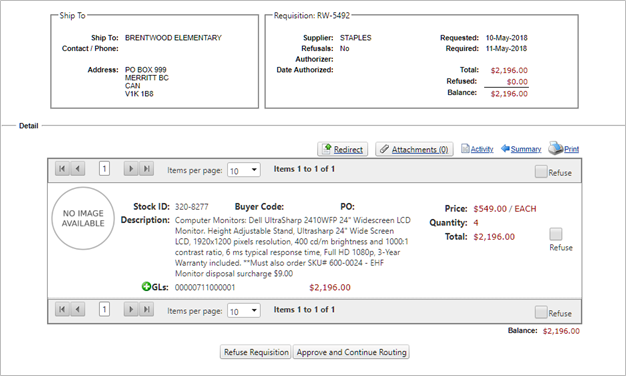
Task: Click price $549.00 / EACH
Action: click(505, 209)
